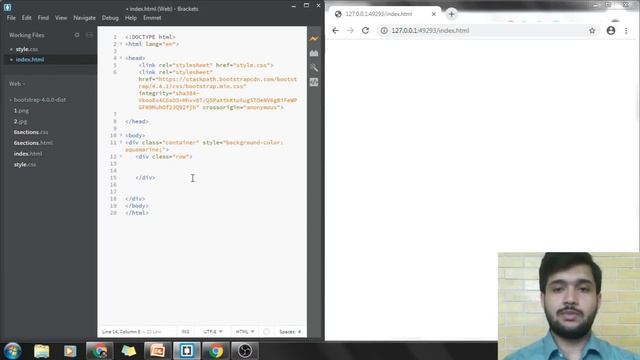Click the third icon in Brackets right toolbar

pyautogui.click(x=314, y=68)
